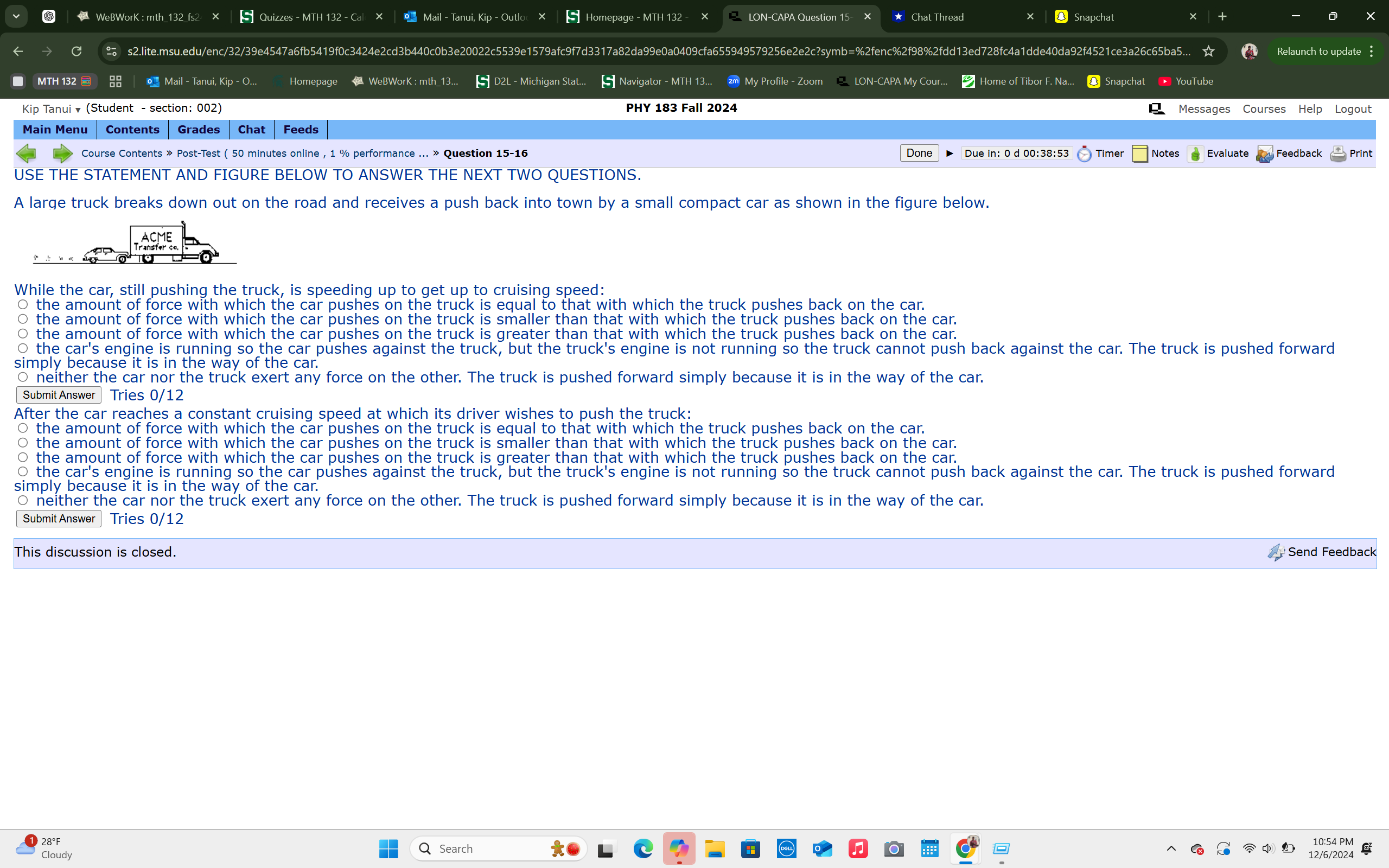Open Feedback using its icon
Viewport: 1389px width, 868px height.
click(x=1265, y=154)
